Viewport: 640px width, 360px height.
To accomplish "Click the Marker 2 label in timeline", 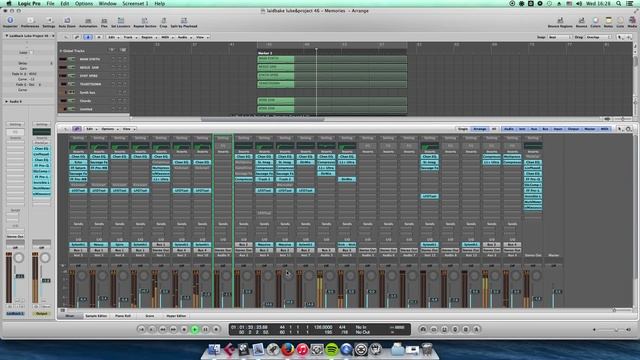I will 265,53.
